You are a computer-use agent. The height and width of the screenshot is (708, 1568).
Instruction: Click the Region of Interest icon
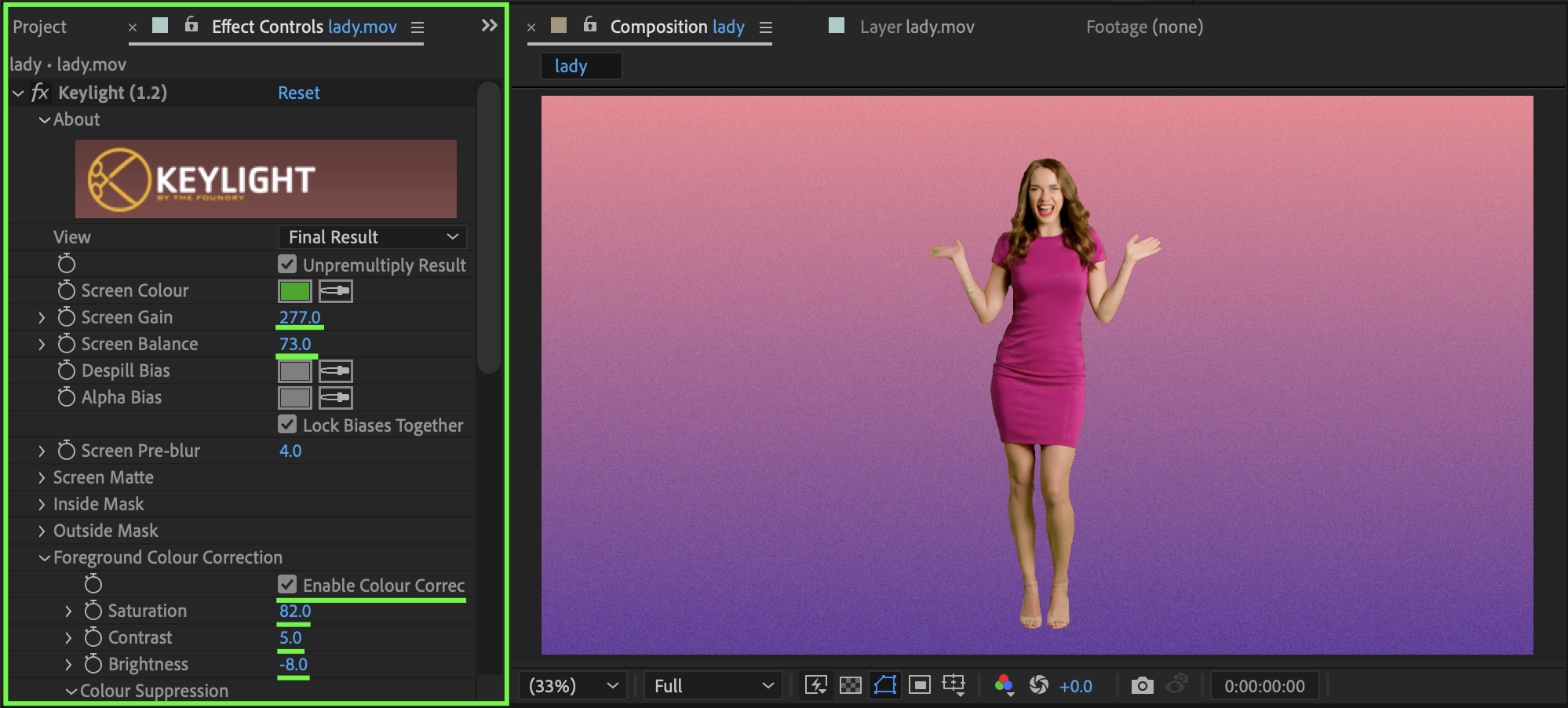919,685
